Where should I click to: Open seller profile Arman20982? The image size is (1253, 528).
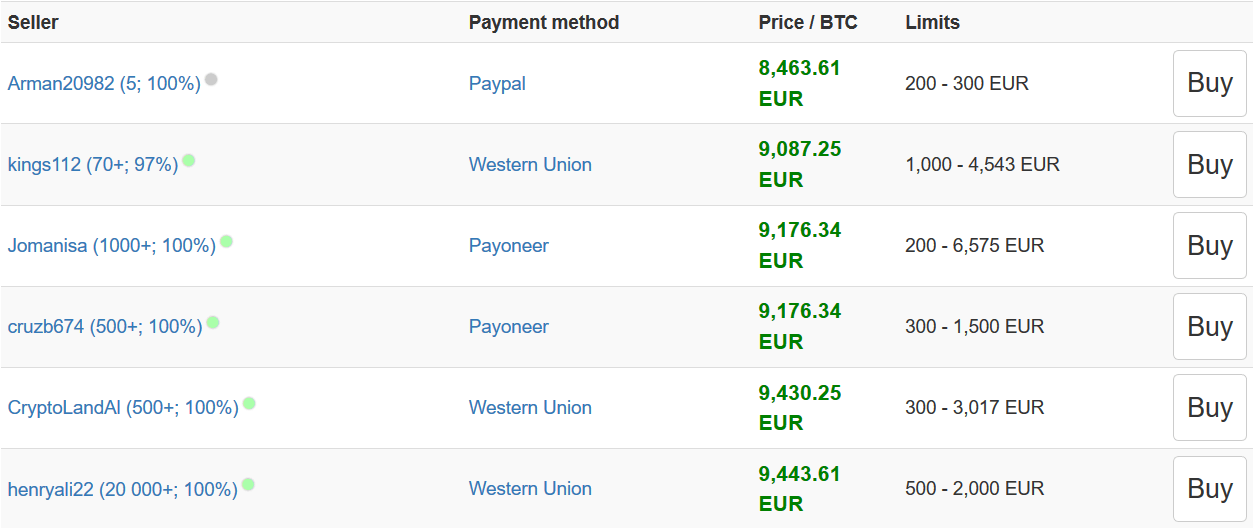104,84
